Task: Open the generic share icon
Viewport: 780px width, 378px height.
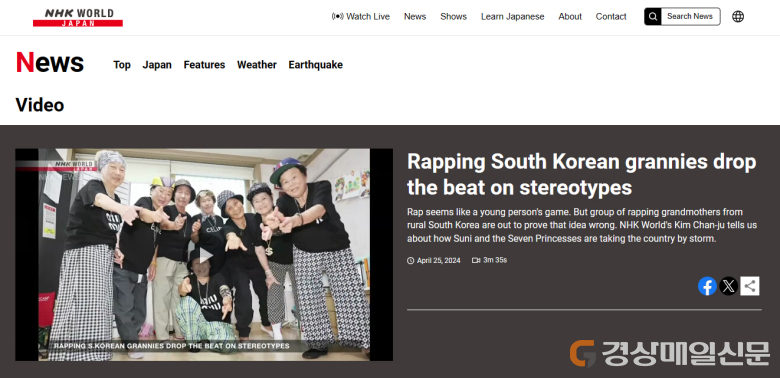Action: [x=750, y=286]
